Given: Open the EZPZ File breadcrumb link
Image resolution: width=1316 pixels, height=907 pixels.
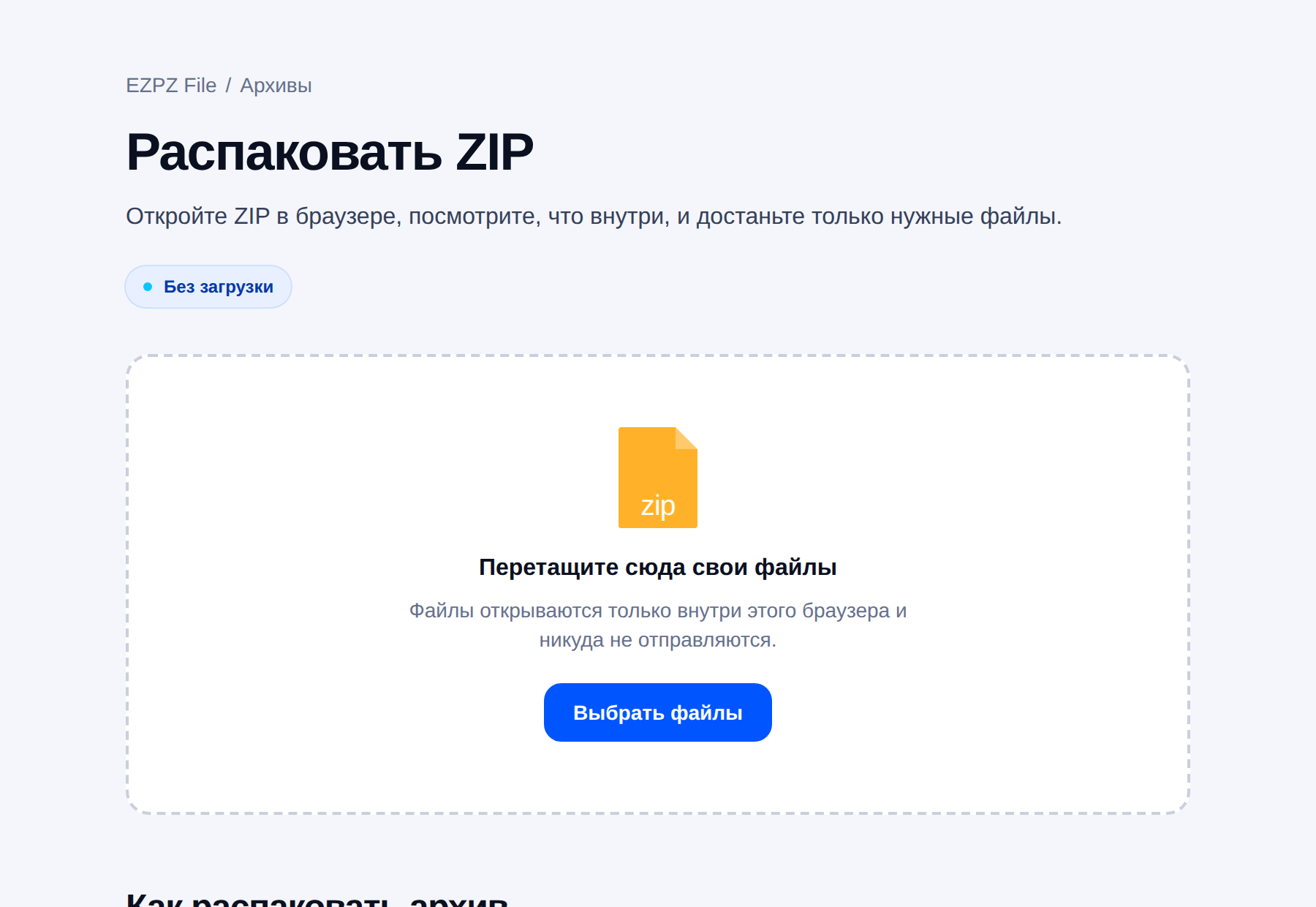Looking at the screenshot, I should click(171, 86).
